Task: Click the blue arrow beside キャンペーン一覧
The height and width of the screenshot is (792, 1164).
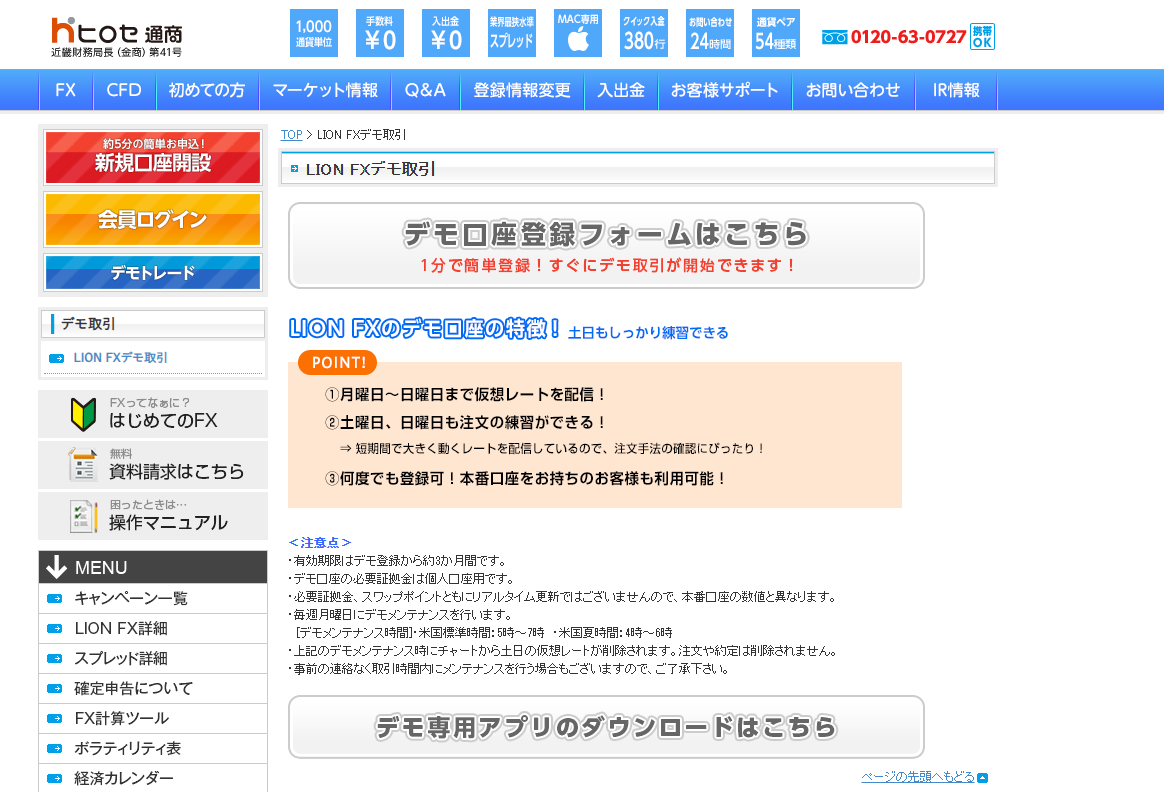Action: click(55, 598)
